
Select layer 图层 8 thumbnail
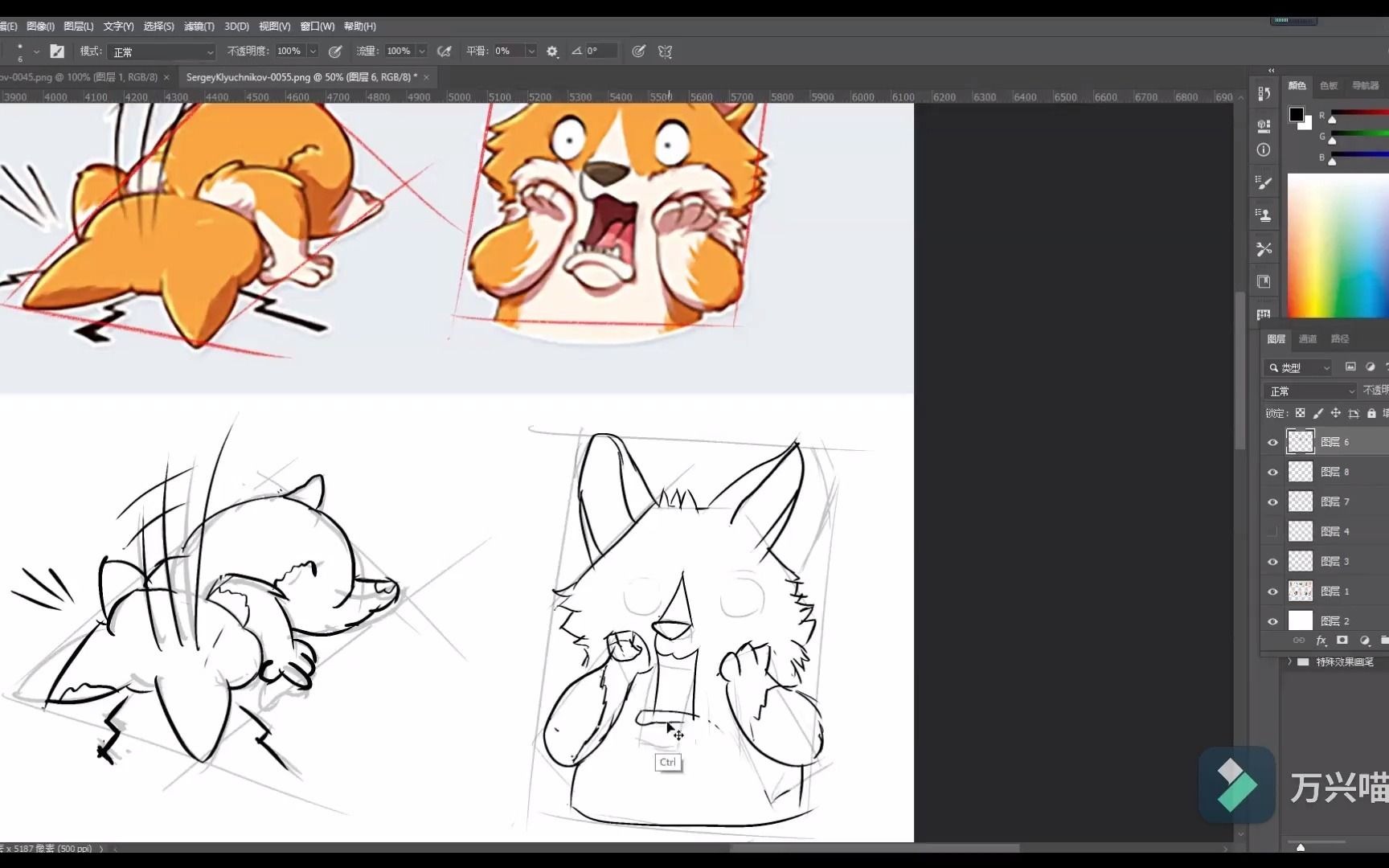(1300, 472)
